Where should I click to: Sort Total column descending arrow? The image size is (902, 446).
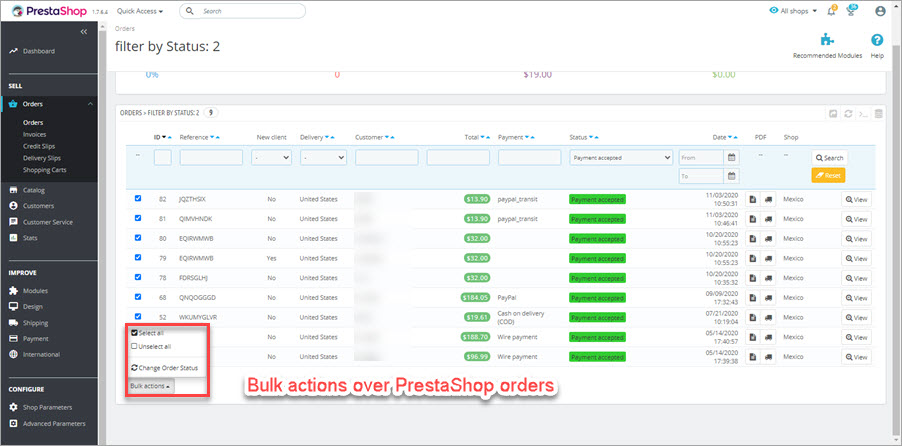point(483,138)
